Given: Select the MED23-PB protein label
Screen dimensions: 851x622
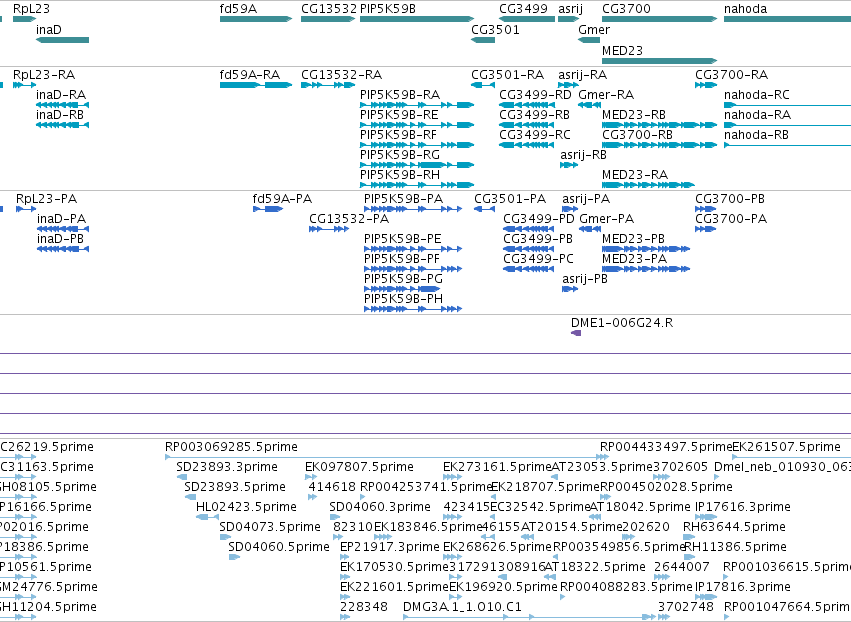Looking at the screenshot, I should point(633,239).
